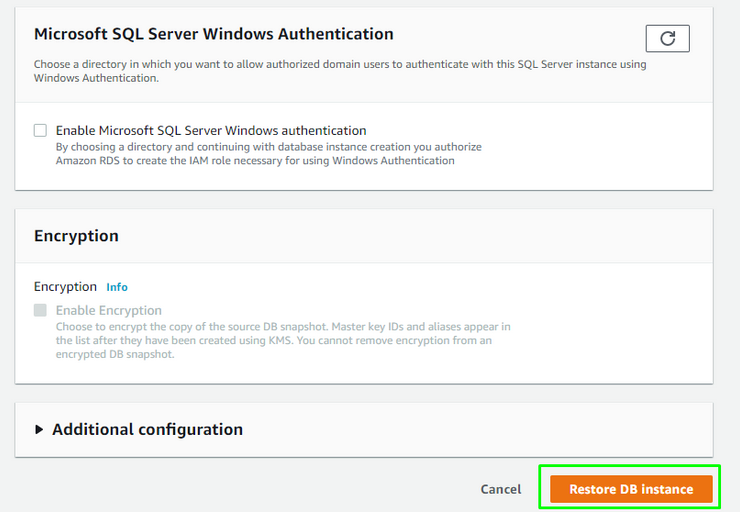
Task: Open the Encryption Info link
Action: tap(117, 287)
